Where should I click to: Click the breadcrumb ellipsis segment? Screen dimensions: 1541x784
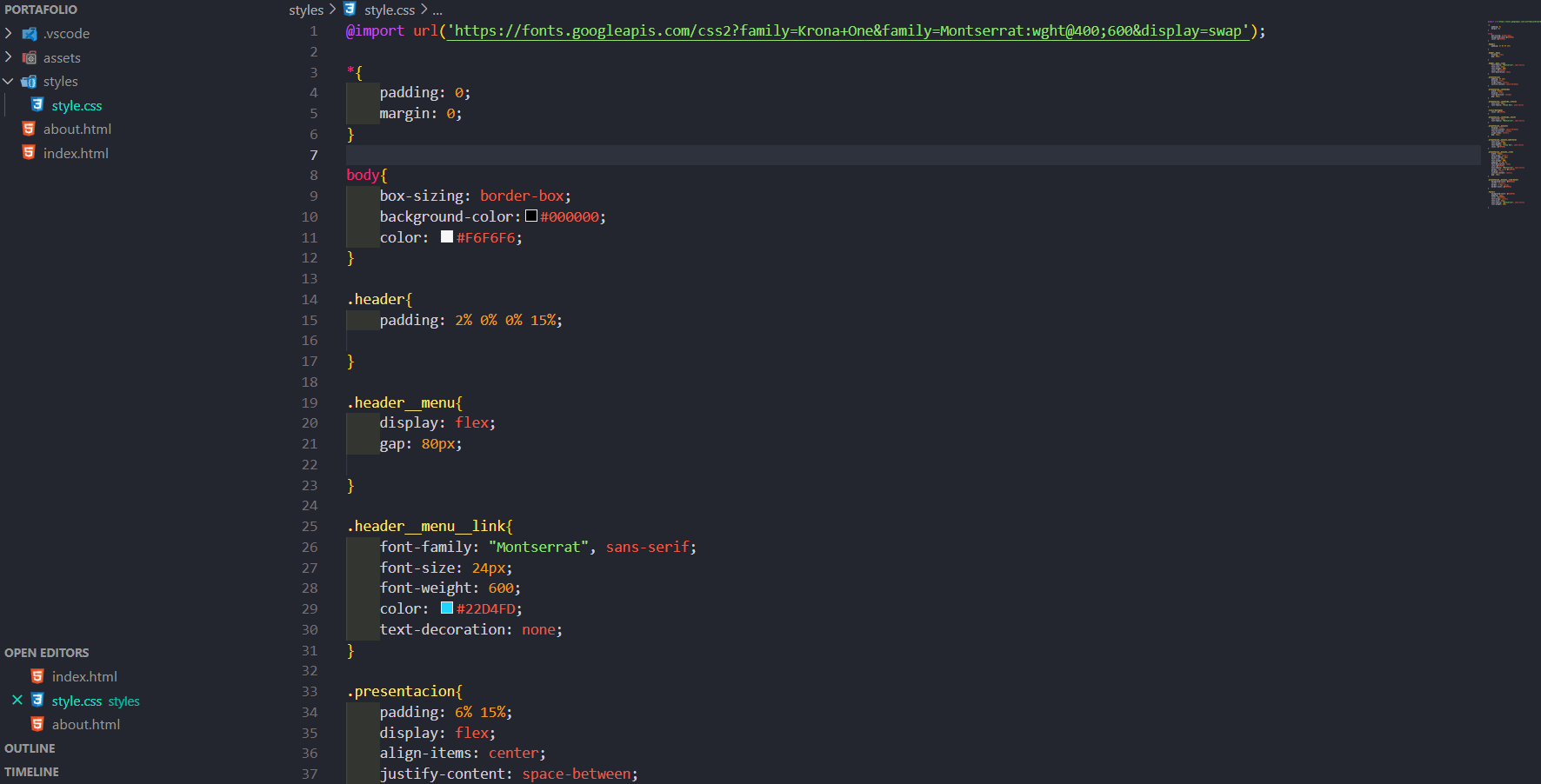tap(437, 10)
